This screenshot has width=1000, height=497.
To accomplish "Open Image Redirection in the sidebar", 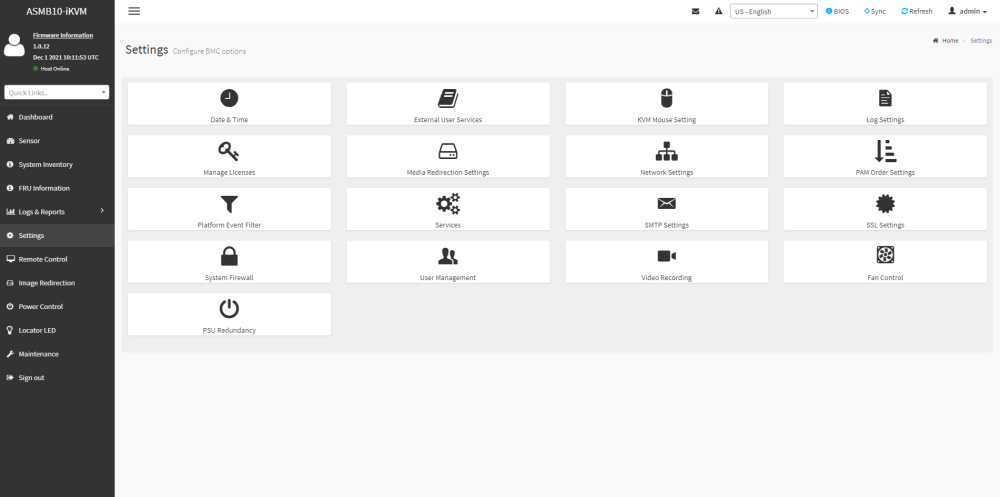I will 57,283.
